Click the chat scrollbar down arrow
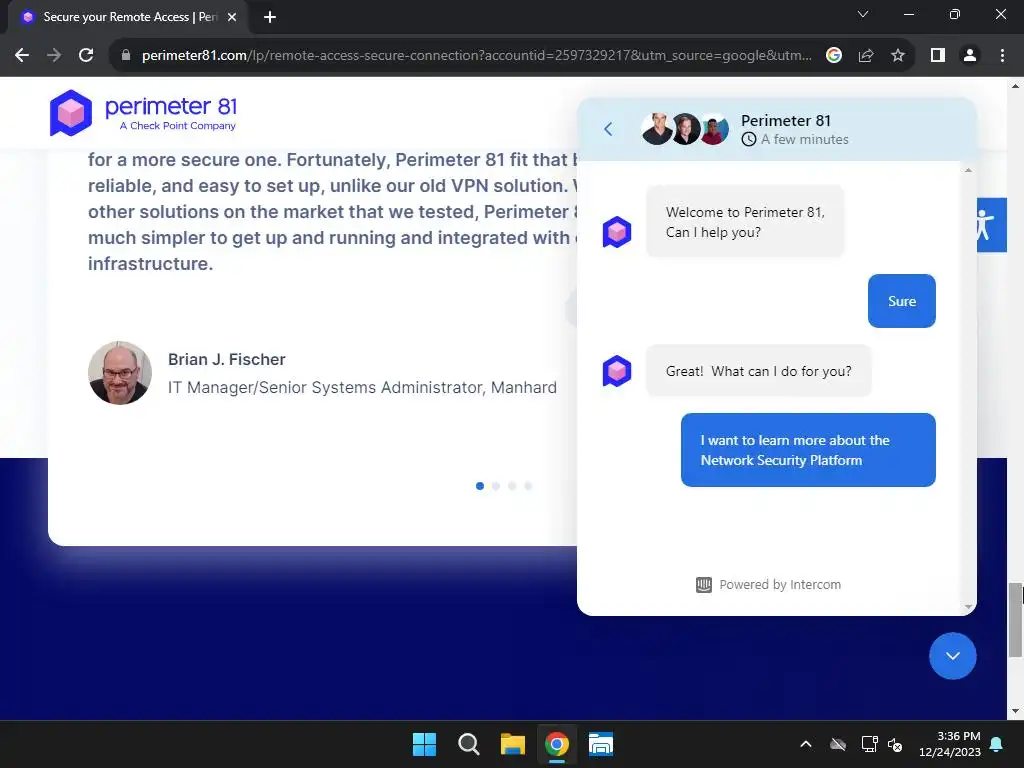The width and height of the screenshot is (1024, 768). (x=968, y=607)
